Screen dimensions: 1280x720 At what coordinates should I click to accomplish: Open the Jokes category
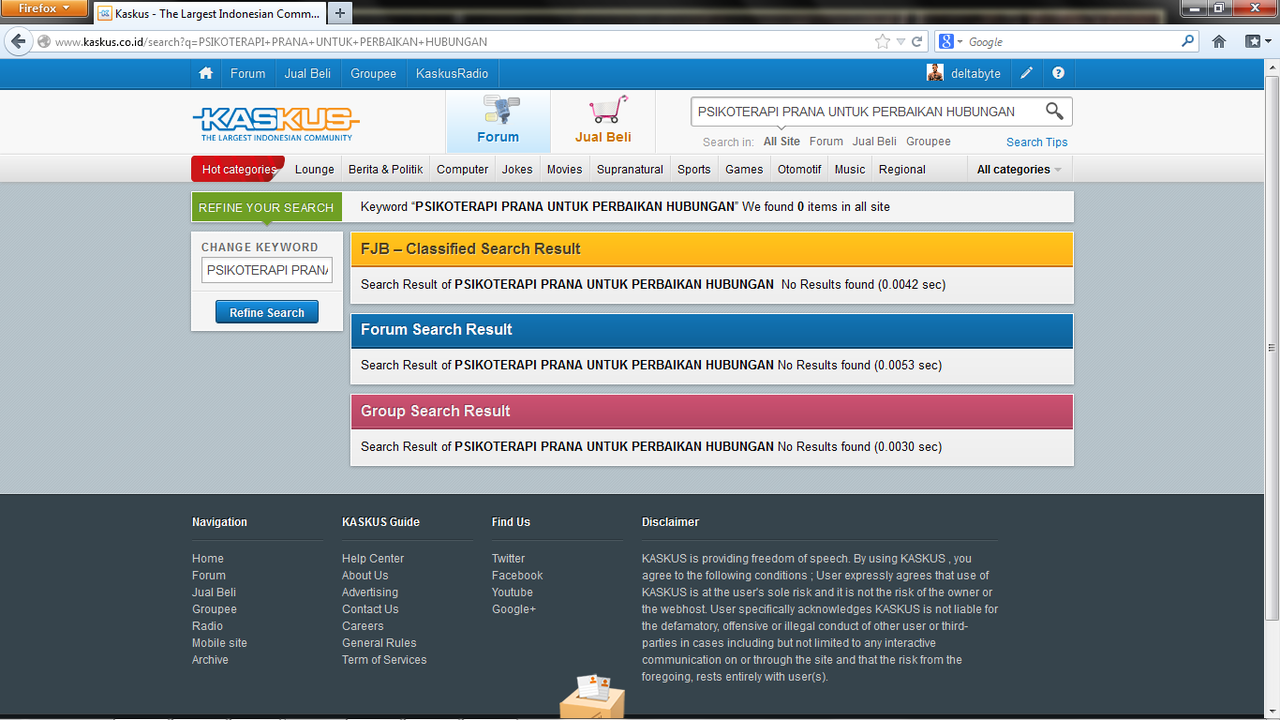coord(517,169)
